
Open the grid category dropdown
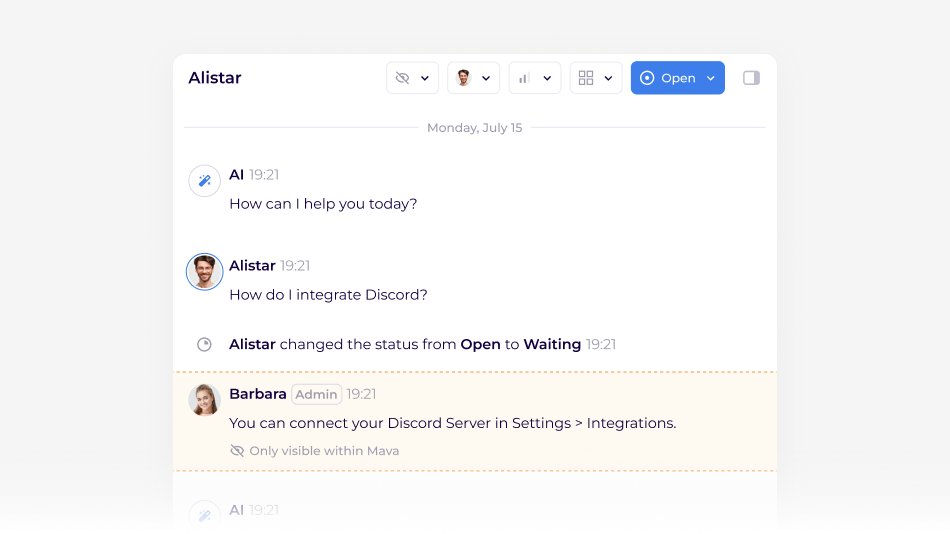click(596, 78)
